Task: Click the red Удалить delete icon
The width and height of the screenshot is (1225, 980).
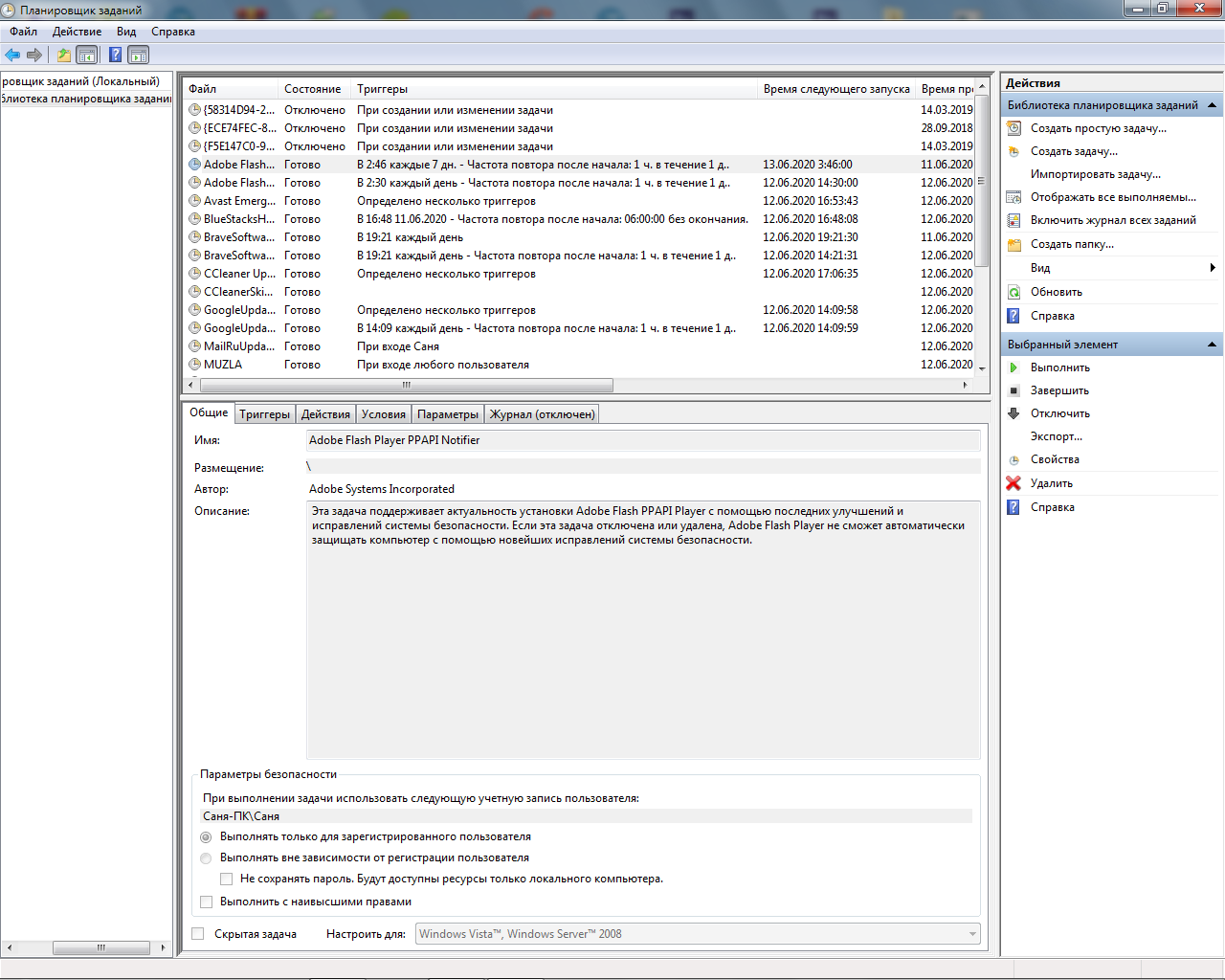Action: point(1013,483)
